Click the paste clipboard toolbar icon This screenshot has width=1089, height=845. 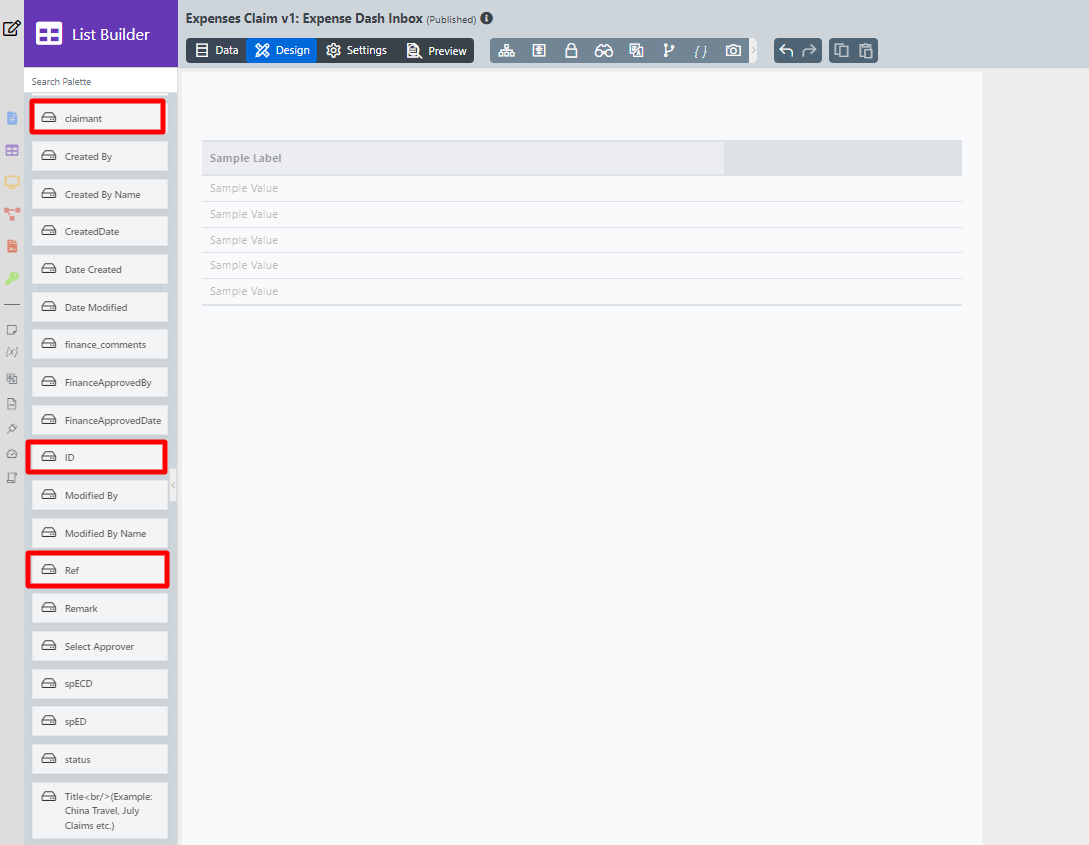[865, 51]
